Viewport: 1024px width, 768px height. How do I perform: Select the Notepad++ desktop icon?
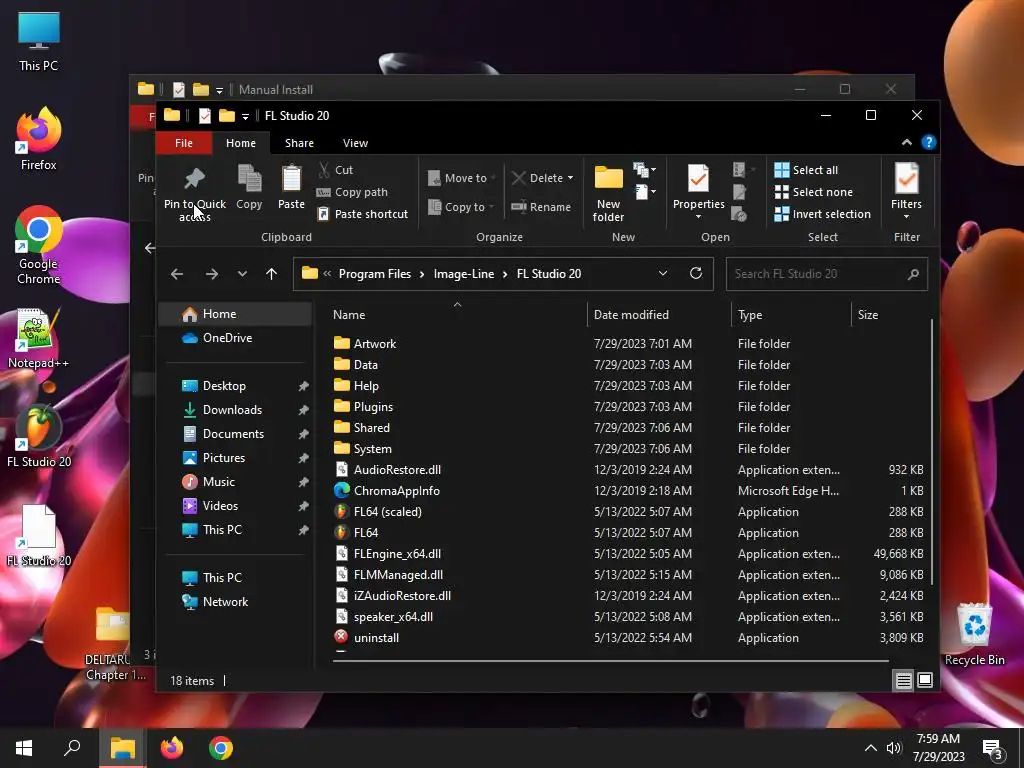38,338
